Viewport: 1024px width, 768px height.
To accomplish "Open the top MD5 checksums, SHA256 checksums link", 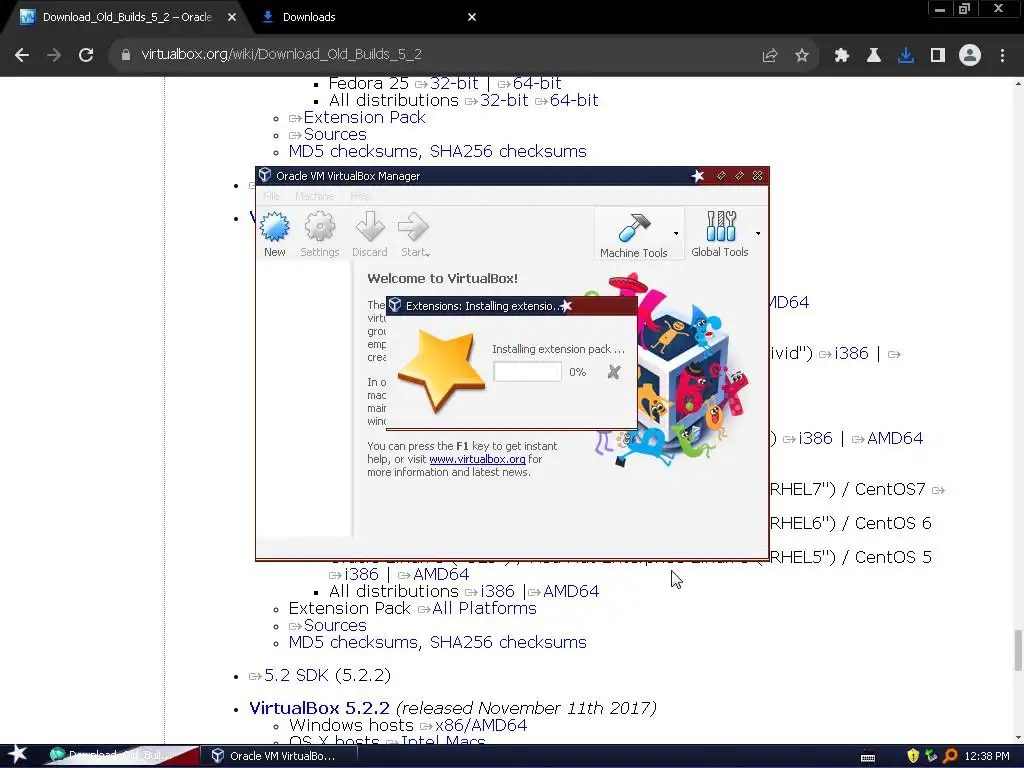I will point(438,152).
